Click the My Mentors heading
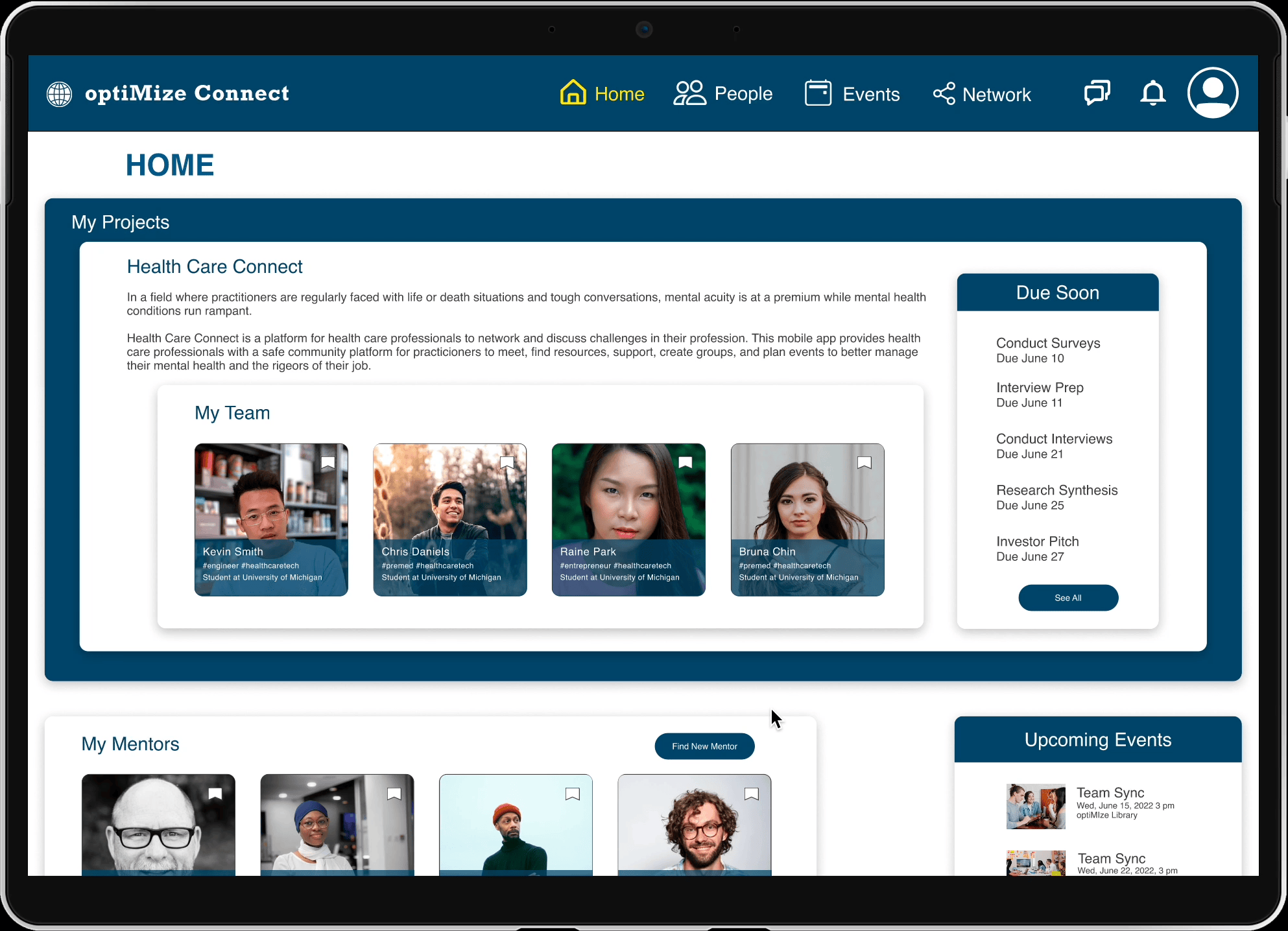 point(130,744)
